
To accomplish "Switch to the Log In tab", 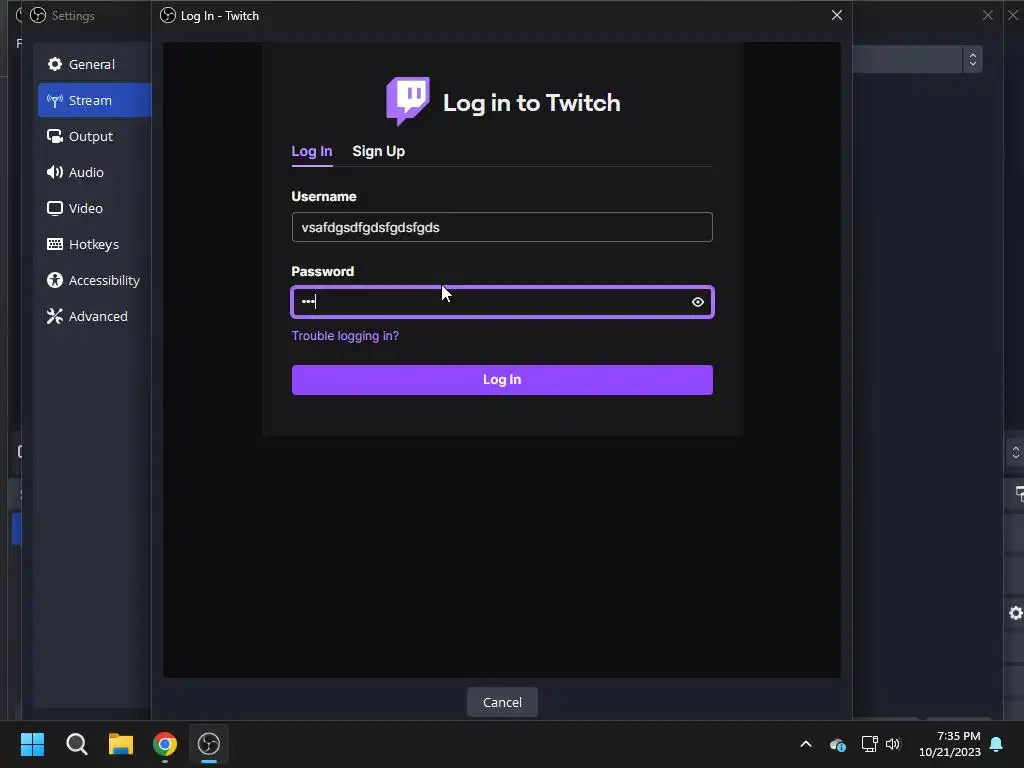I will (312, 151).
